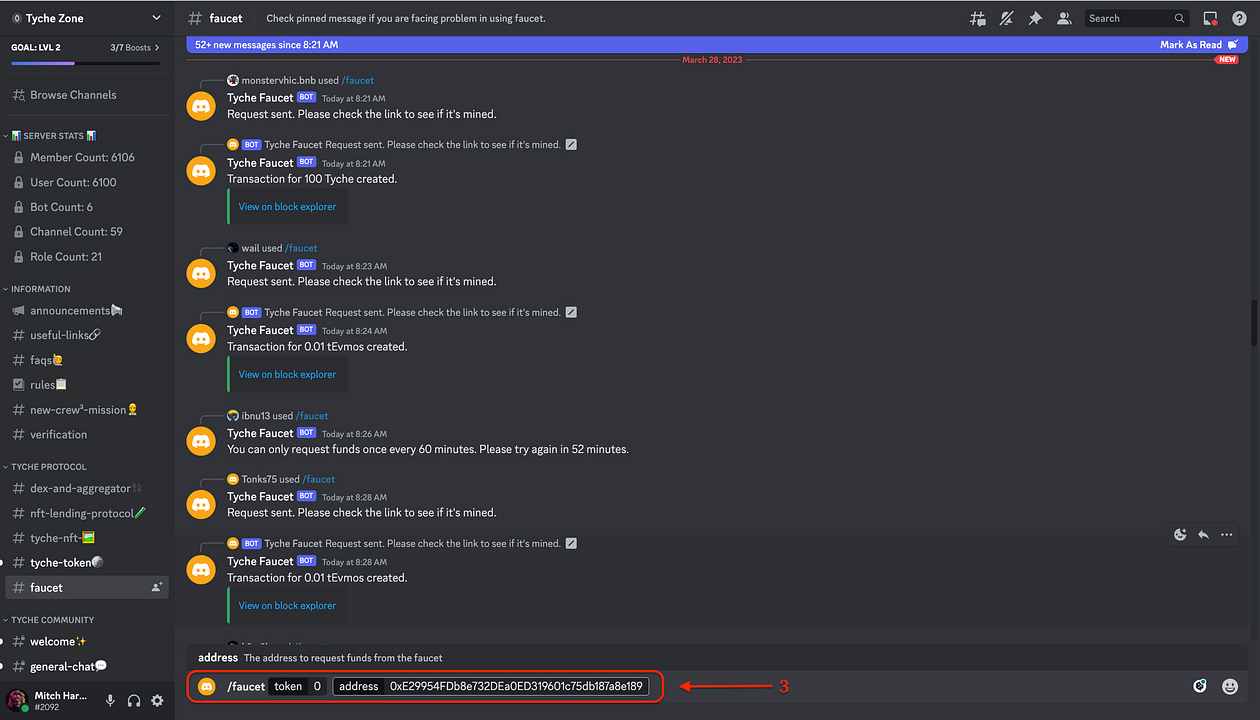
Task: Open the Inbox icon
Action: (x=1210, y=18)
